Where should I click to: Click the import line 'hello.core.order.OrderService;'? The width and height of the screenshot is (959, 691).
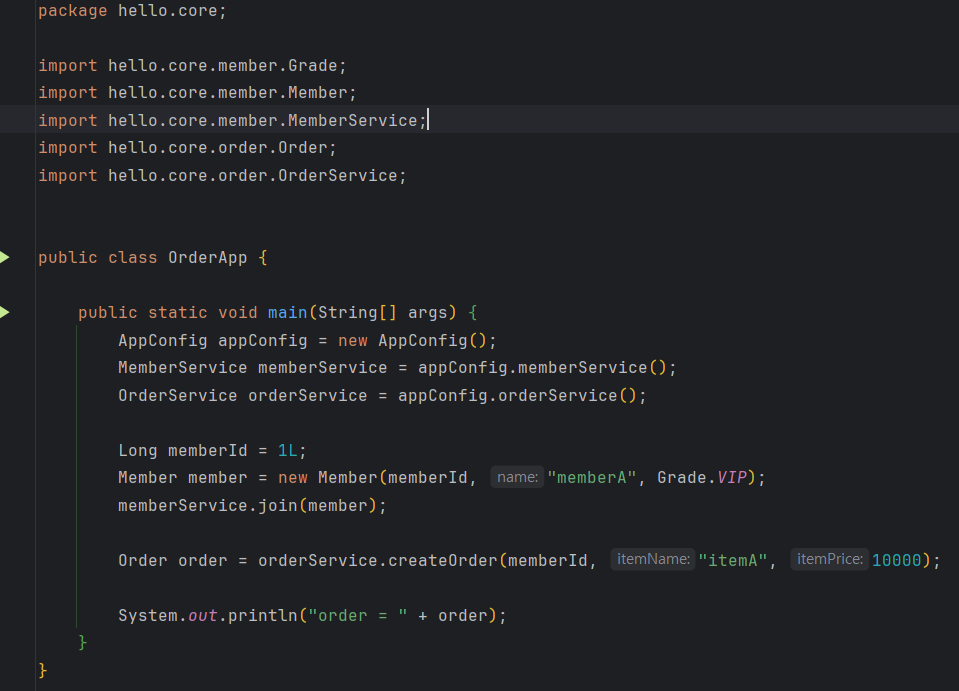[222, 176]
